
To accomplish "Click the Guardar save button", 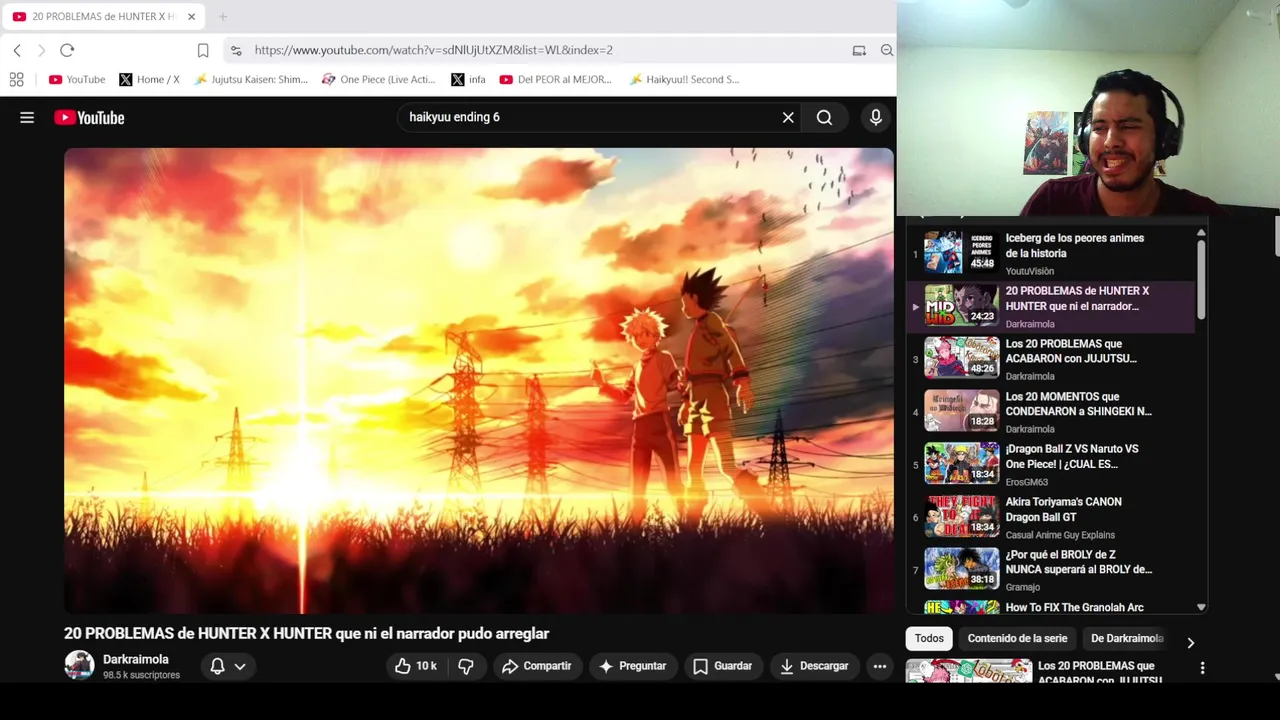I will (x=722, y=666).
